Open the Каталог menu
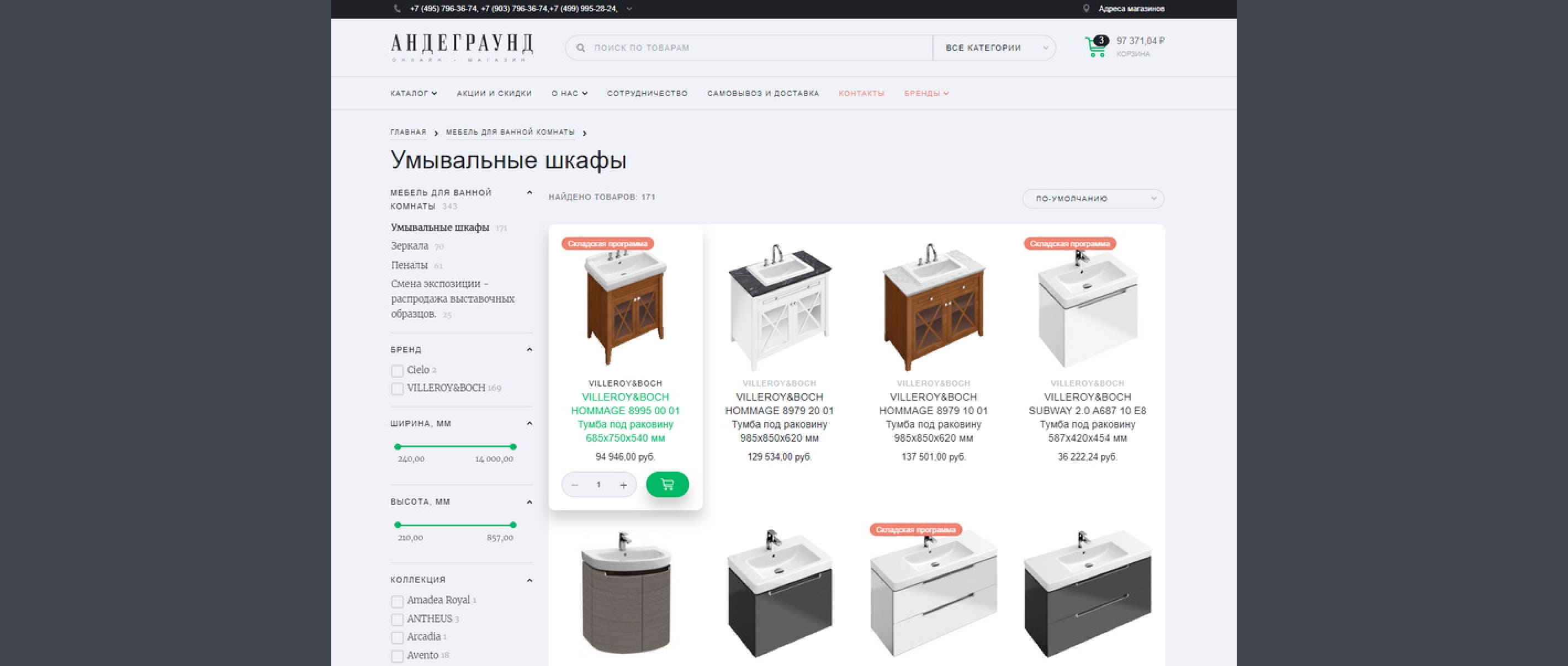The image size is (1568, 666). [x=414, y=93]
